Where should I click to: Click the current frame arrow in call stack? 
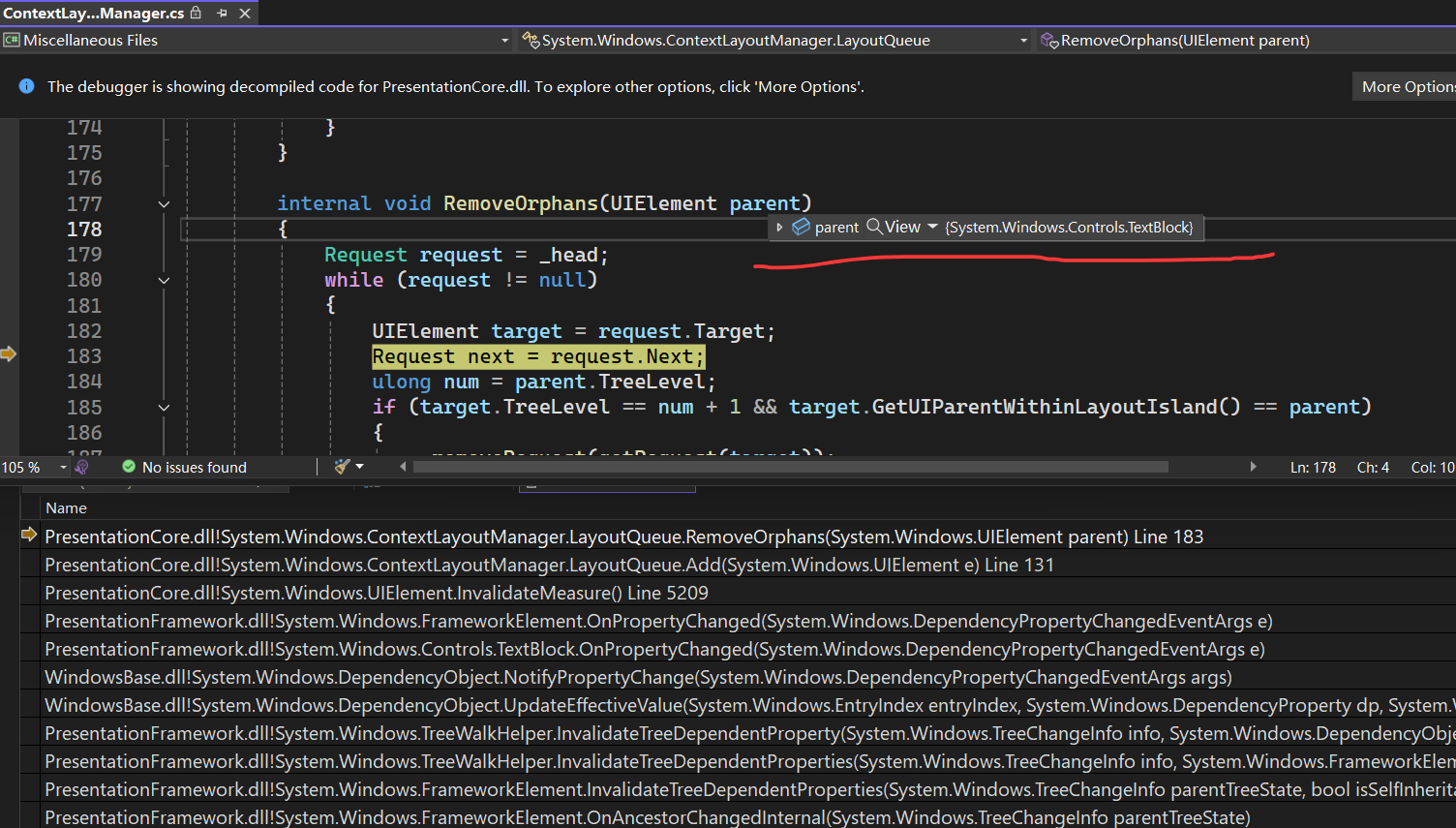coord(29,535)
